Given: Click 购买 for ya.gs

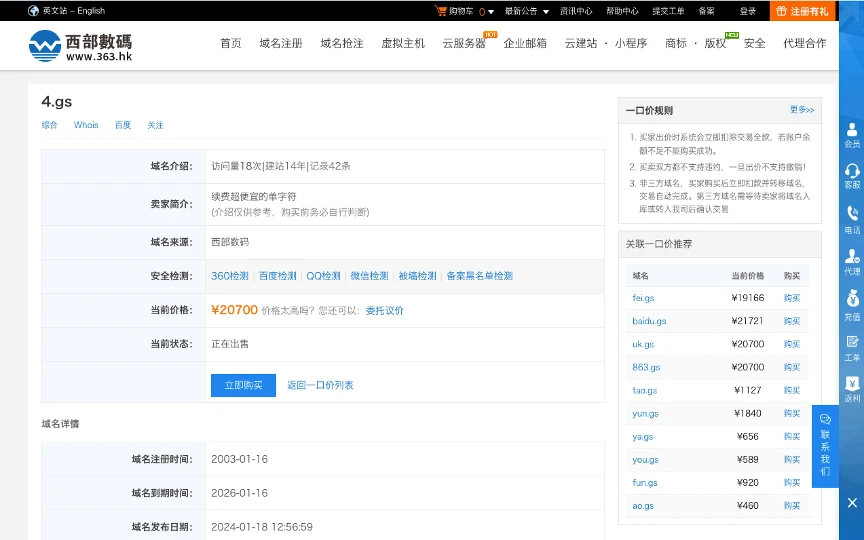Looking at the screenshot, I should [792, 436].
